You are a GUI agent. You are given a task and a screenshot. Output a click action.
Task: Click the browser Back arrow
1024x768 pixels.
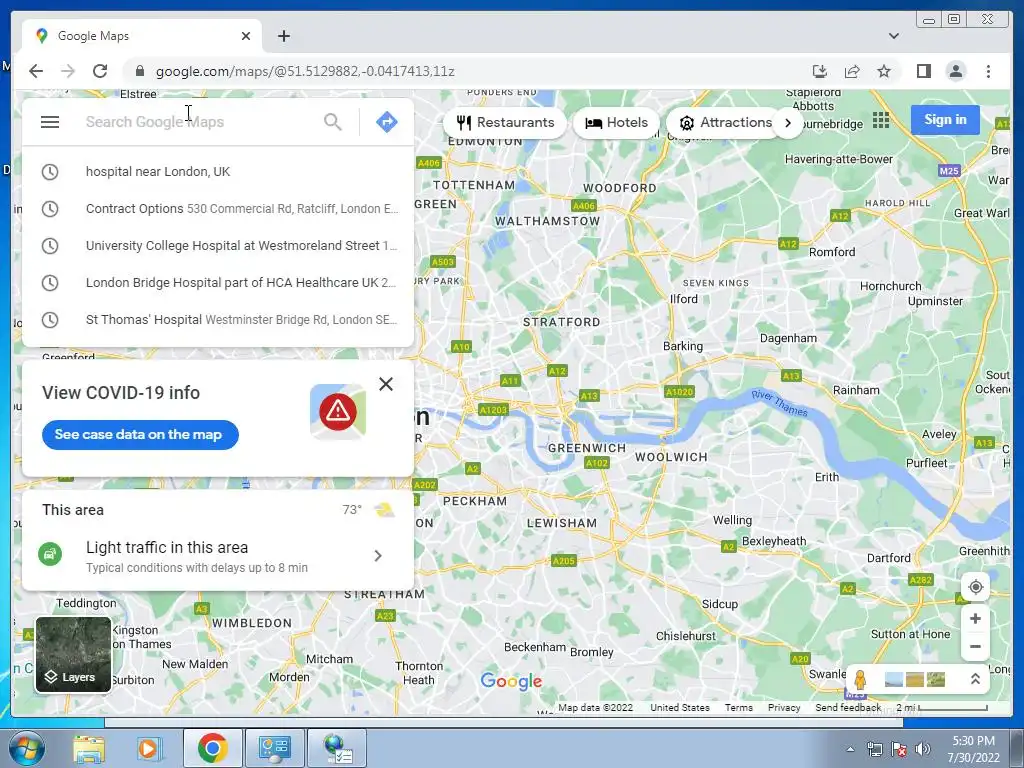point(36,71)
